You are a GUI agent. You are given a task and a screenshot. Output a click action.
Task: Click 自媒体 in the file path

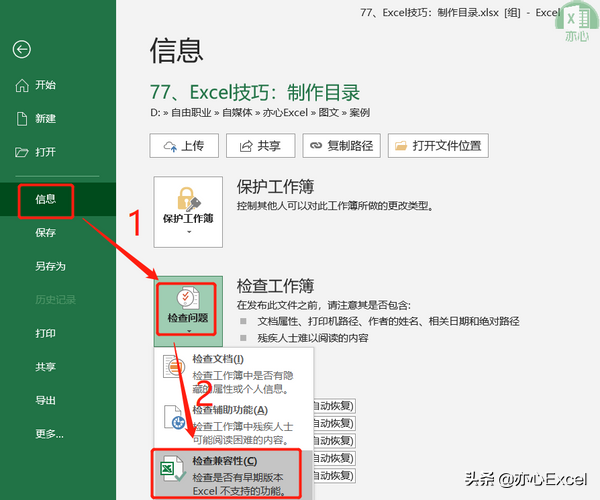tap(237, 113)
